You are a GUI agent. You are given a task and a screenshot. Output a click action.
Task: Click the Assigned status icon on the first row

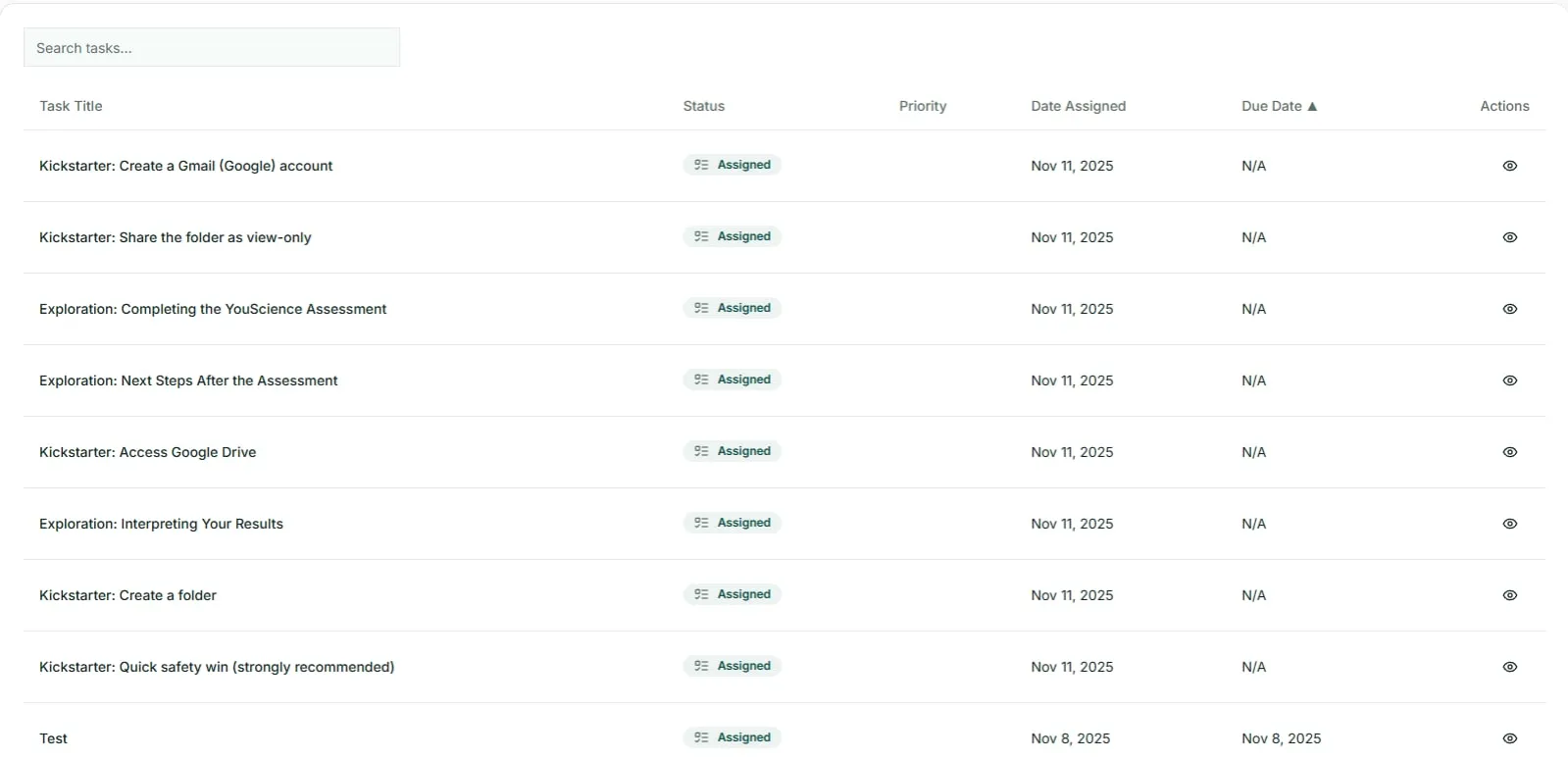pos(699,165)
